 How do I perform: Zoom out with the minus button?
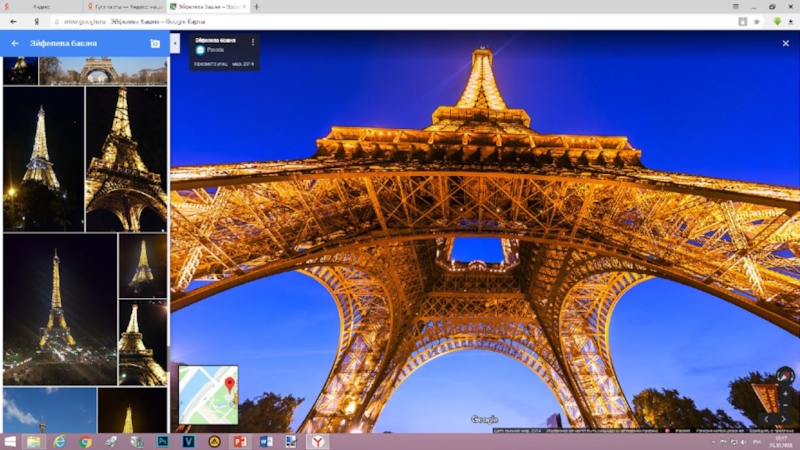point(785,405)
